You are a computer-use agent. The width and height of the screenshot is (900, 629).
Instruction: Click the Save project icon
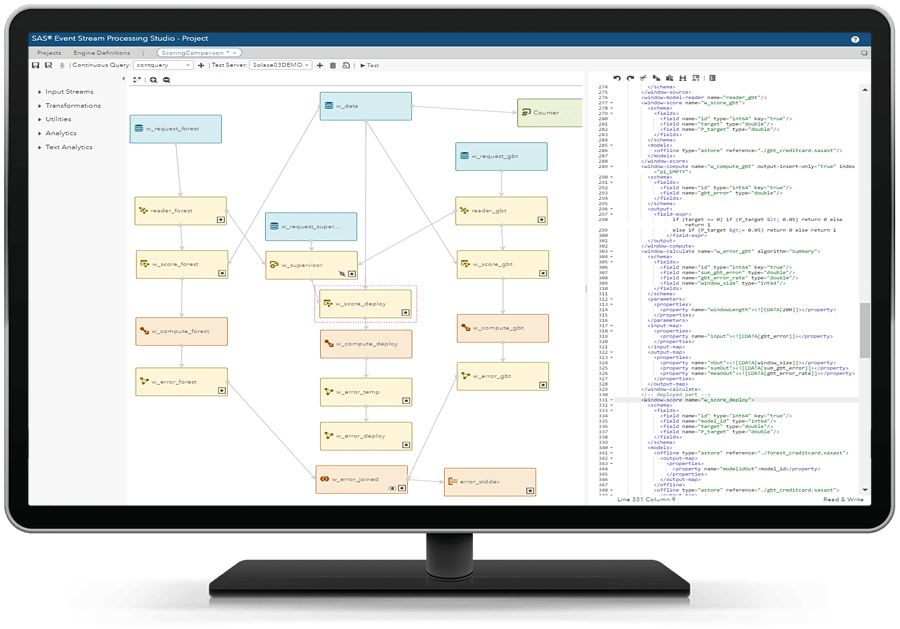coord(34,66)
